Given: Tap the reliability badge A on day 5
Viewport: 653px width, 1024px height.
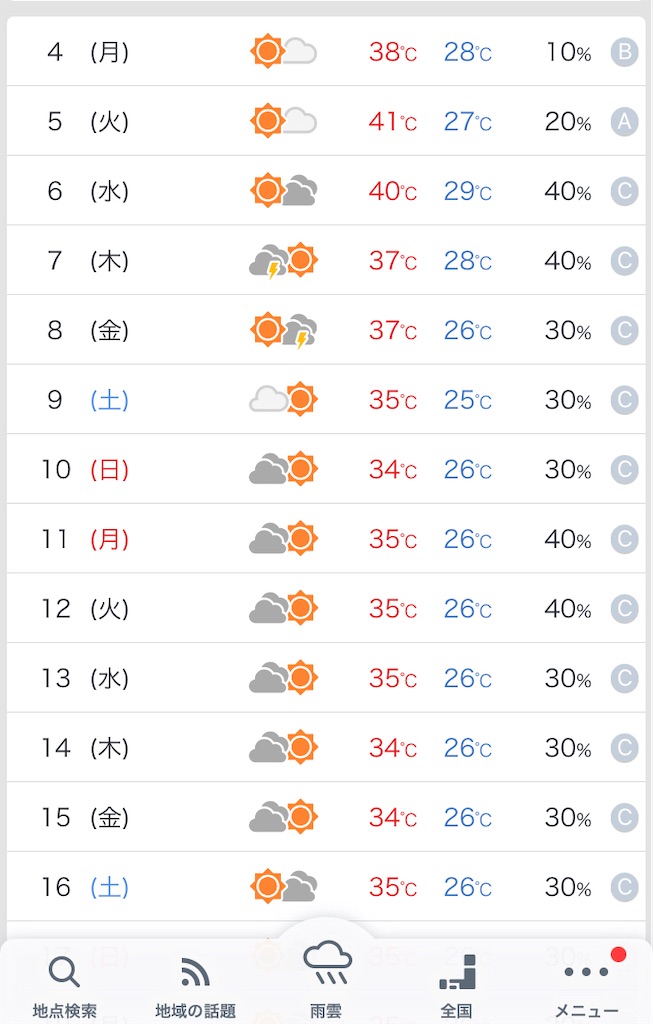Looking at the screenshot, I should [624, 121].
